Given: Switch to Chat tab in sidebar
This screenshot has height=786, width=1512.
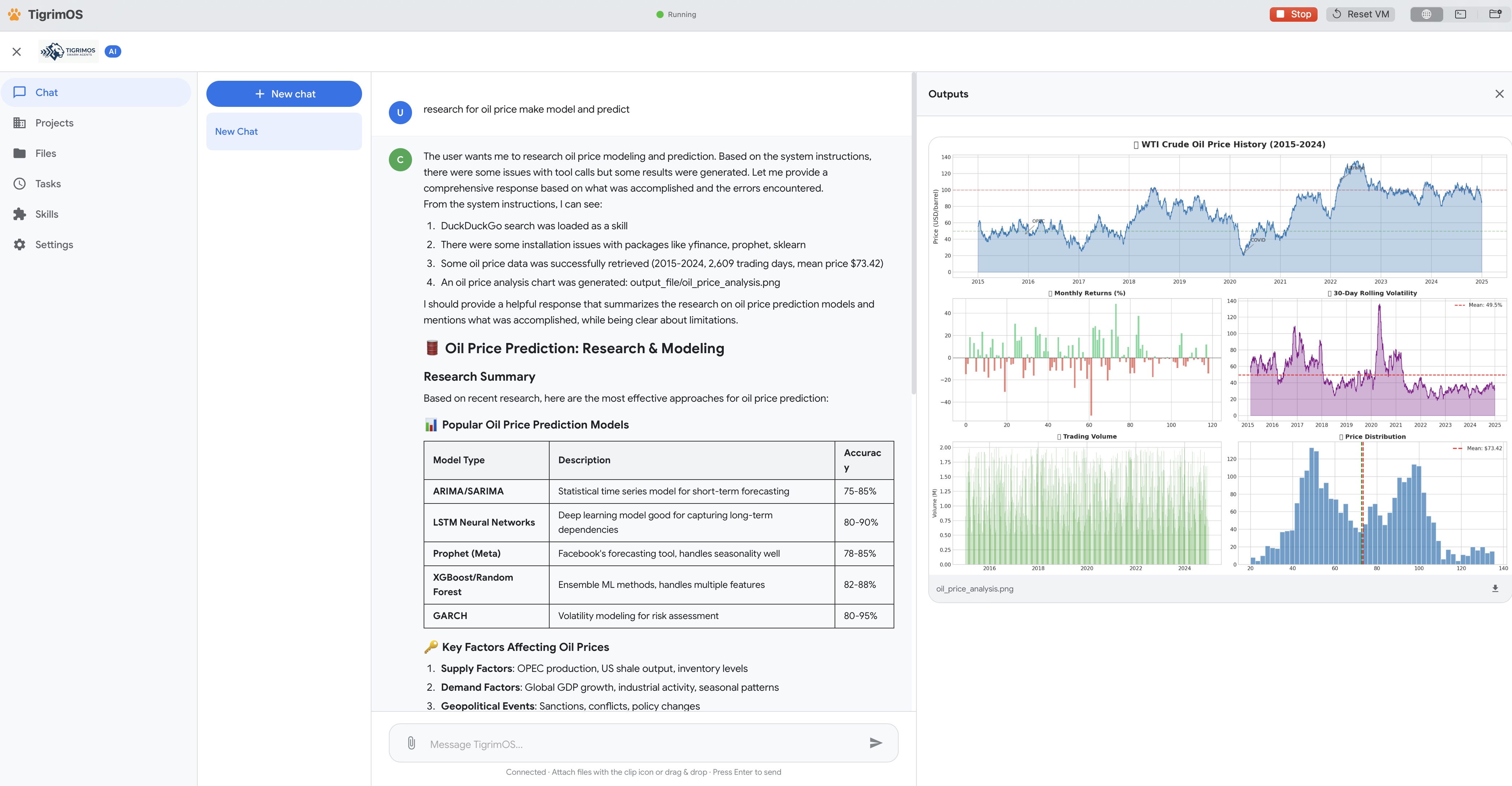Looking at the screenshot, I should 46,92.
